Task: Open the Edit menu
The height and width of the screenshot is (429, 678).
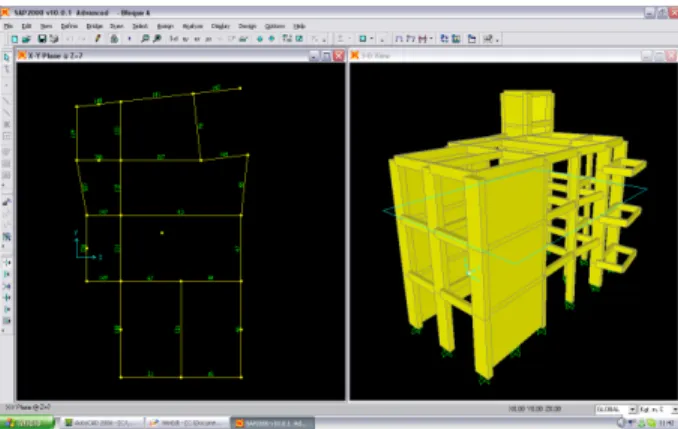Action: pos(26,26)
